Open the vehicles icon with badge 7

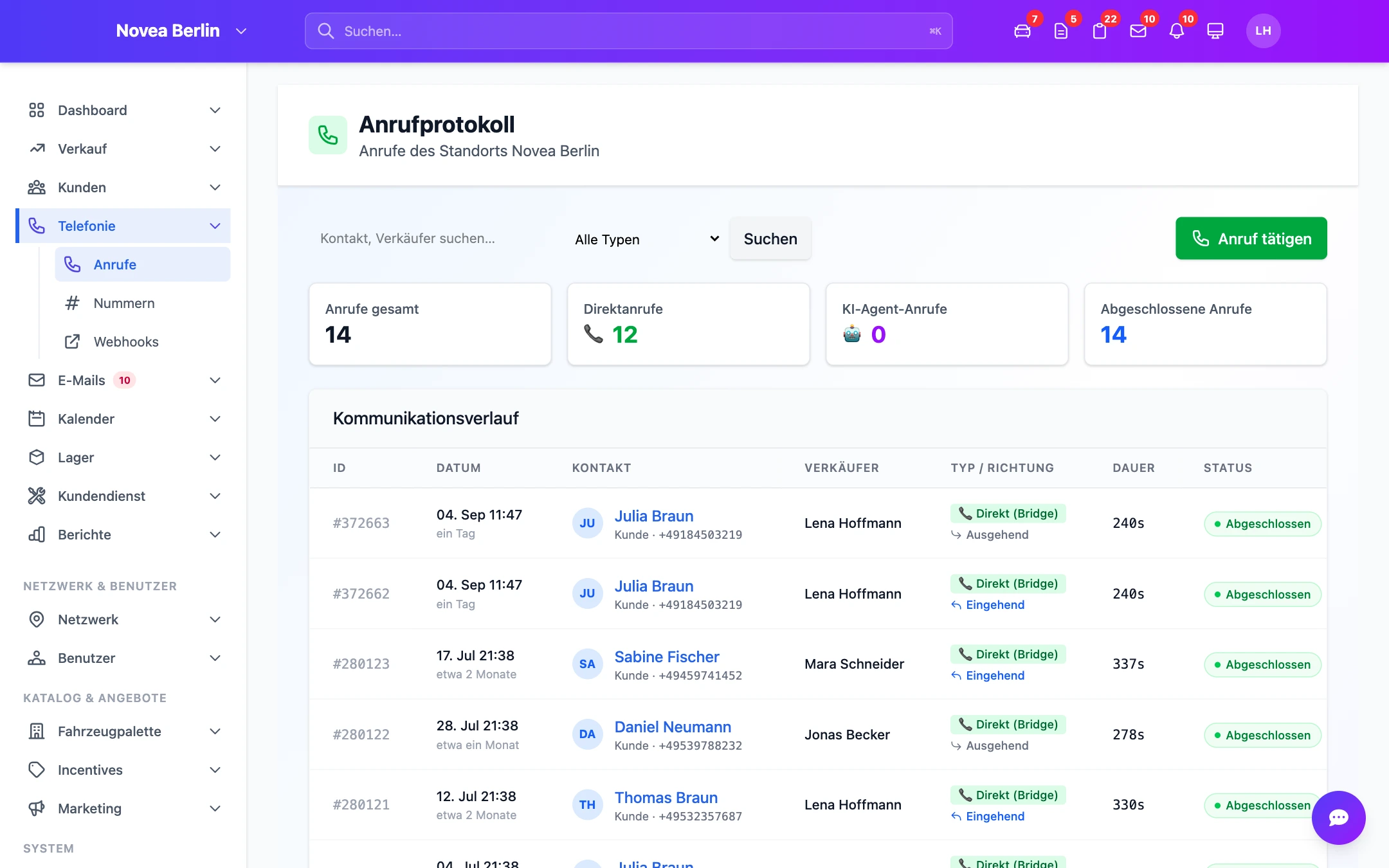pos(1022,31)
